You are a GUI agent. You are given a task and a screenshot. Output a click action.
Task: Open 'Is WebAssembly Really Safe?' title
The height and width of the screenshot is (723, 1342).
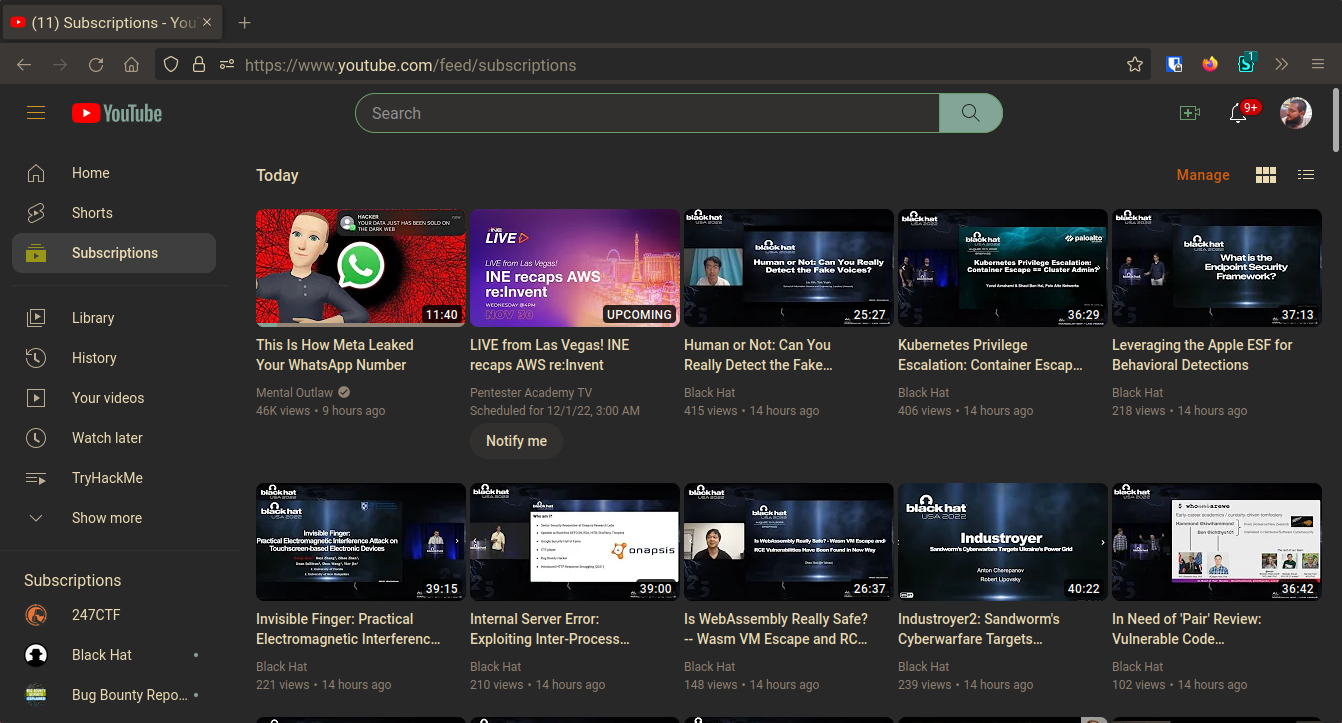click(776, 629)
